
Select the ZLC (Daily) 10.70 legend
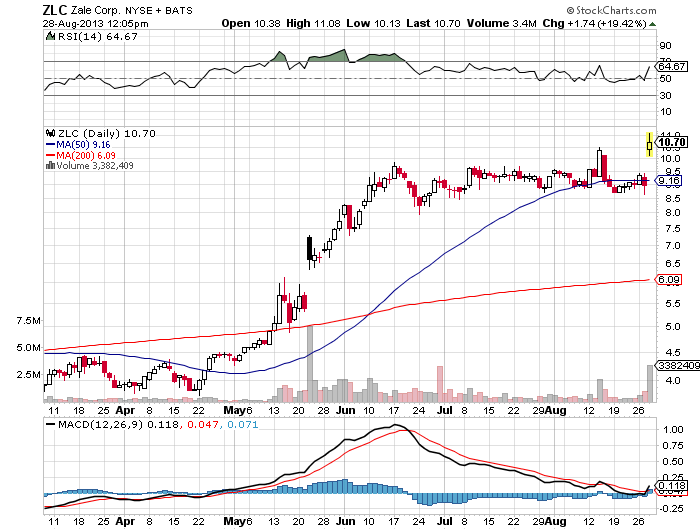coord(107,134)
